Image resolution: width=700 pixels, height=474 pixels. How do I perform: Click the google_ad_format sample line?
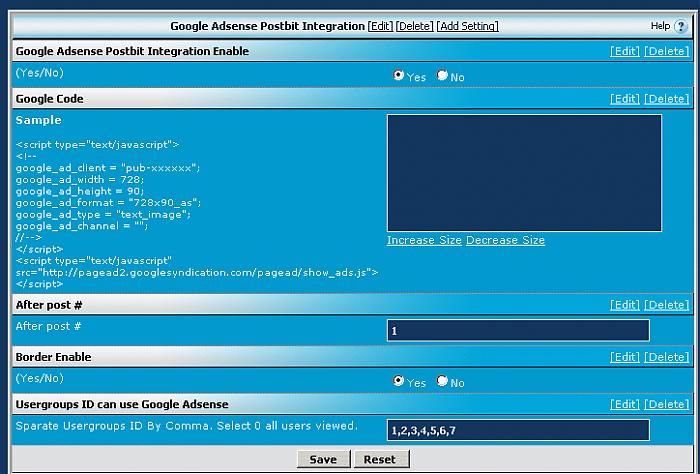(x=108, y=203)
